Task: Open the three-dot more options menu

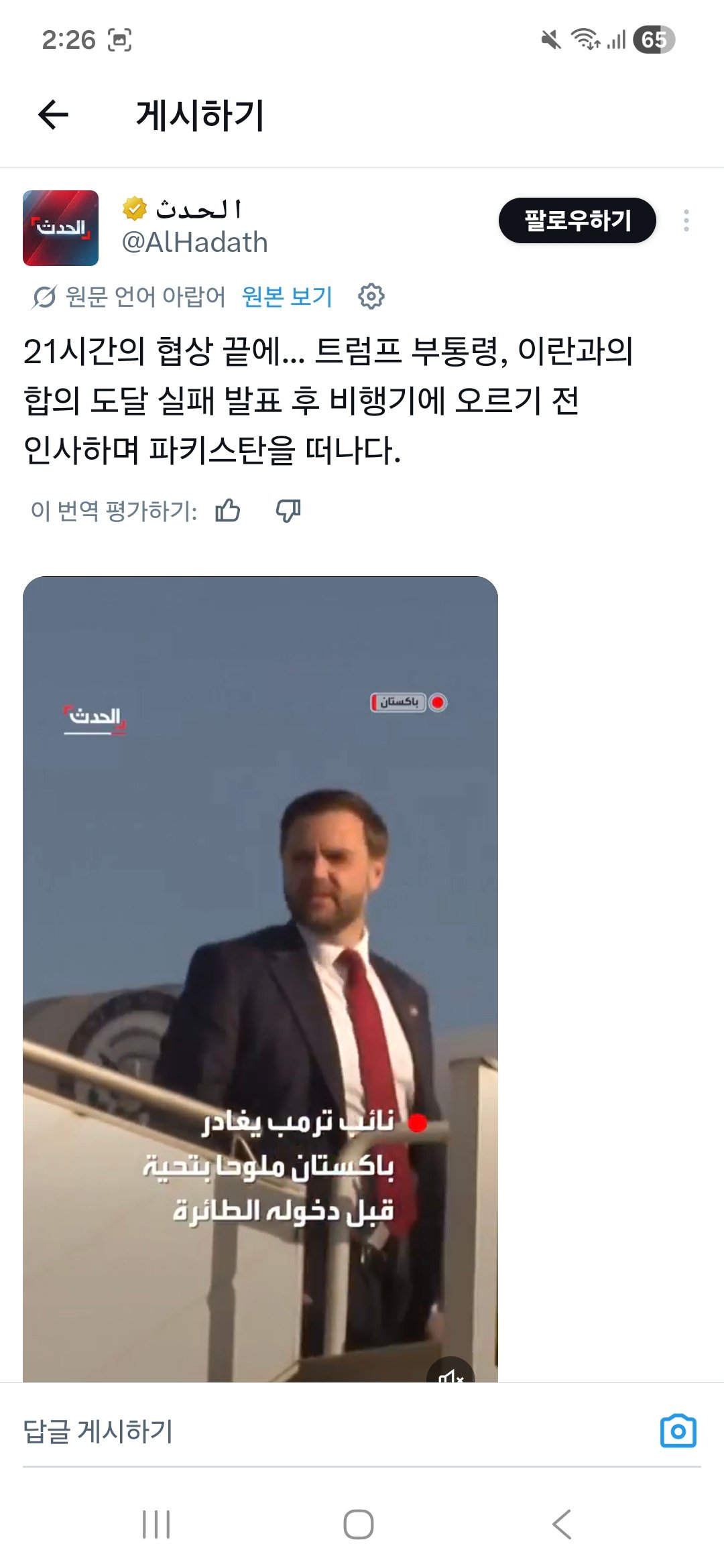Action: (x=686, y=220)
